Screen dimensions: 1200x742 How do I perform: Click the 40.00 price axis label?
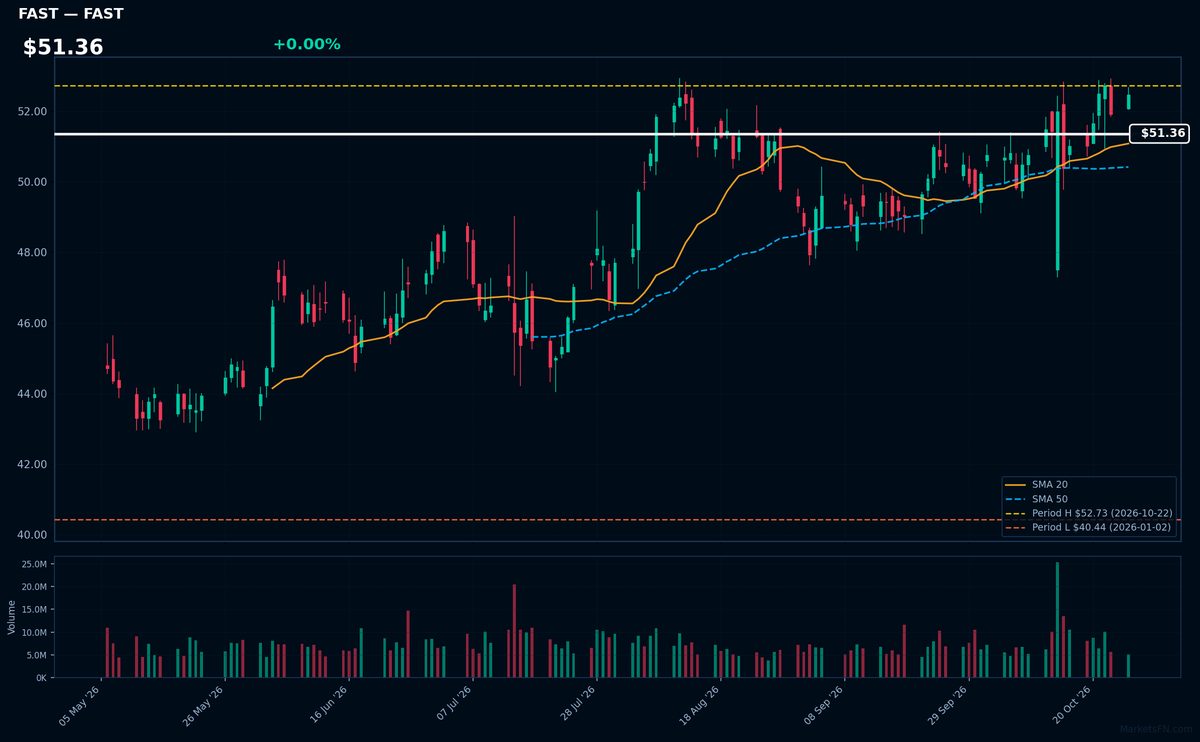pyautogui.click(x=31, y=535)
